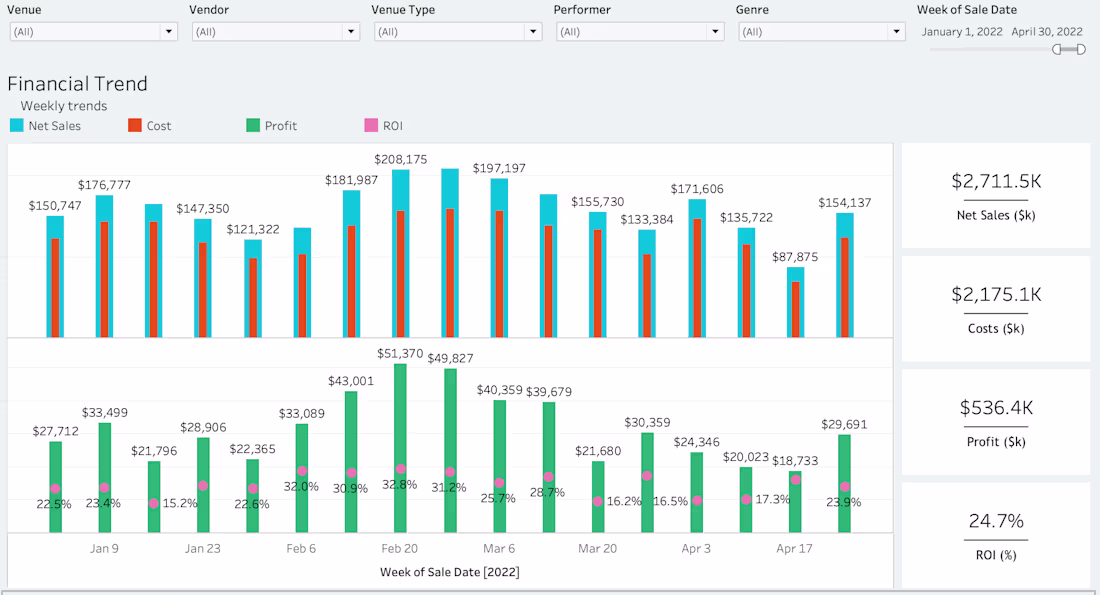Click the 15.2% ROI label
Viewport: 1100px width, 595px height.
click(180, 503)
